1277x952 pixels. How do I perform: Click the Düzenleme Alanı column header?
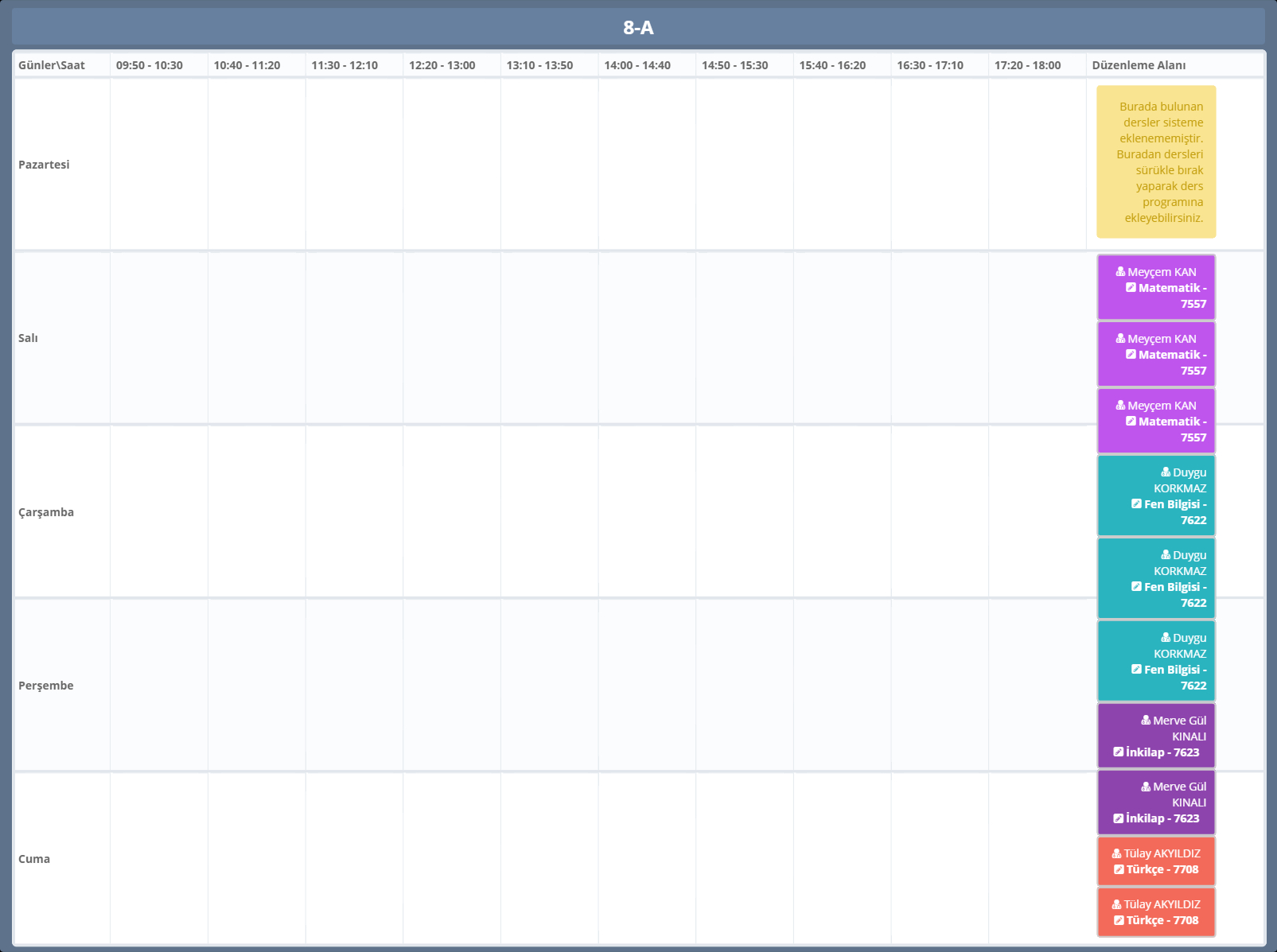(x=1139, y=65)
